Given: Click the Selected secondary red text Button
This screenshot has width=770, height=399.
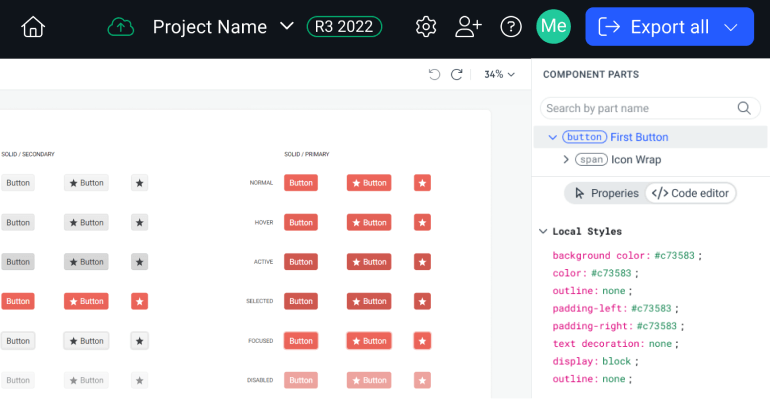Looking at the screenshot, I should [x=18, y=301].
